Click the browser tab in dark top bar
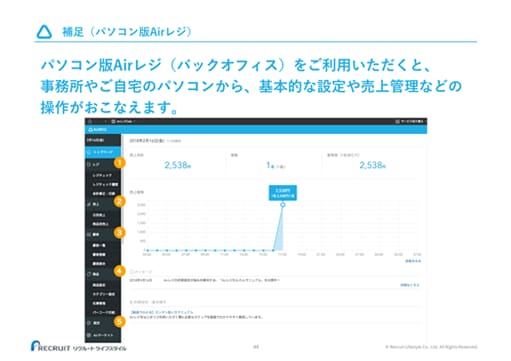The width and height of the screenshot is (511, 361). 123,122
